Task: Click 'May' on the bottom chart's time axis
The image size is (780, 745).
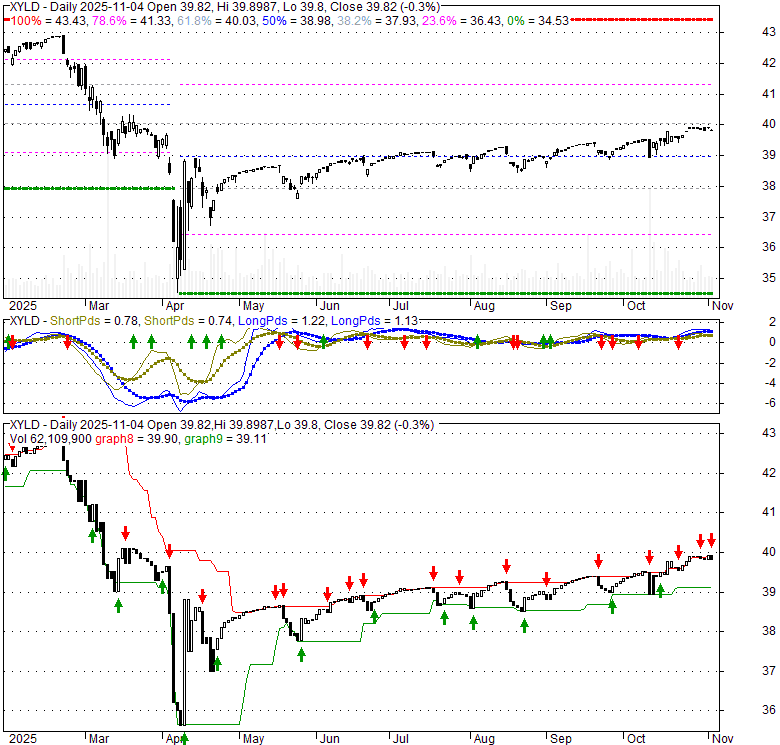Action: click(253, 739)
